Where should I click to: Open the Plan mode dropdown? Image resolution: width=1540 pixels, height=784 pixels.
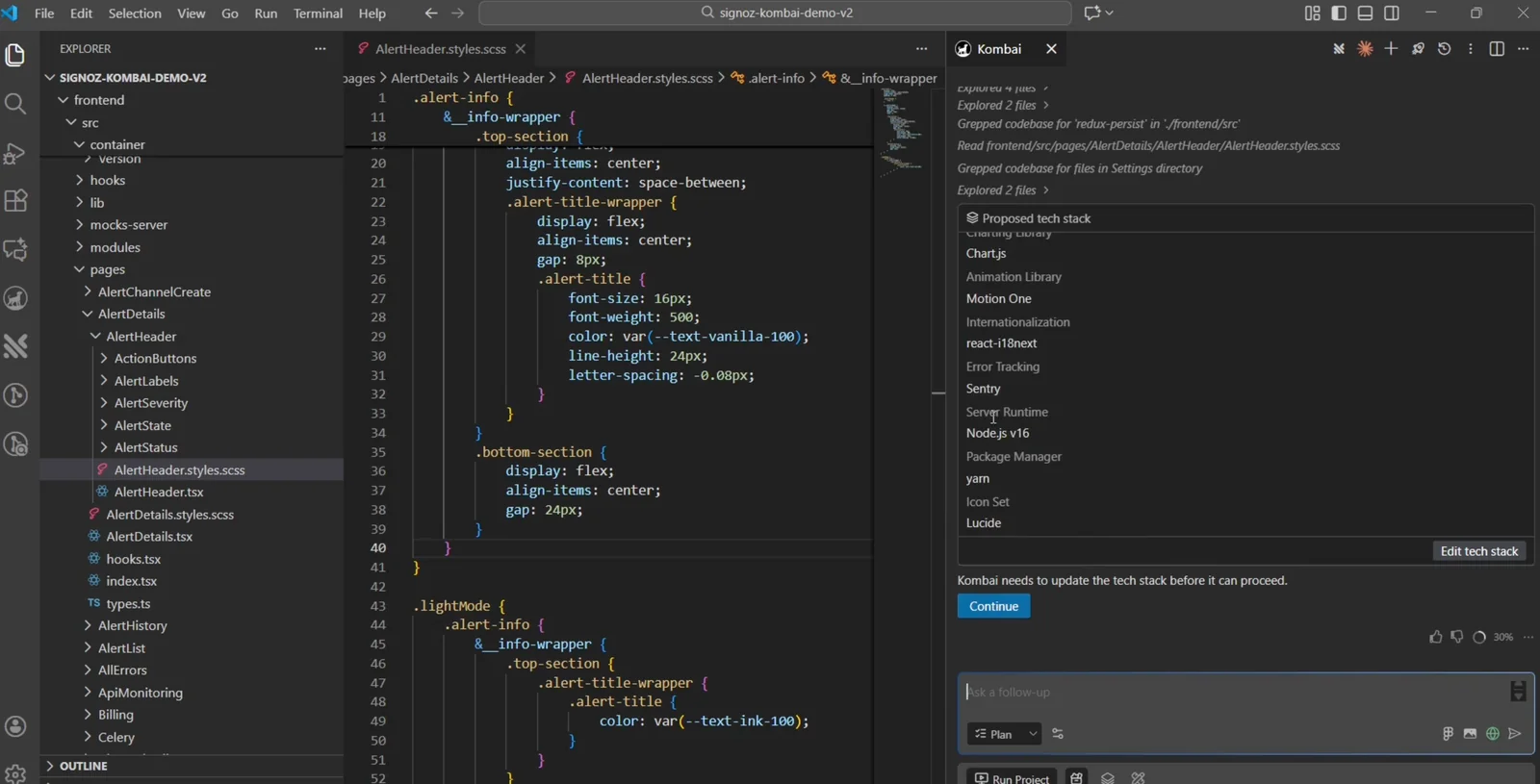tap(1003, 734)
